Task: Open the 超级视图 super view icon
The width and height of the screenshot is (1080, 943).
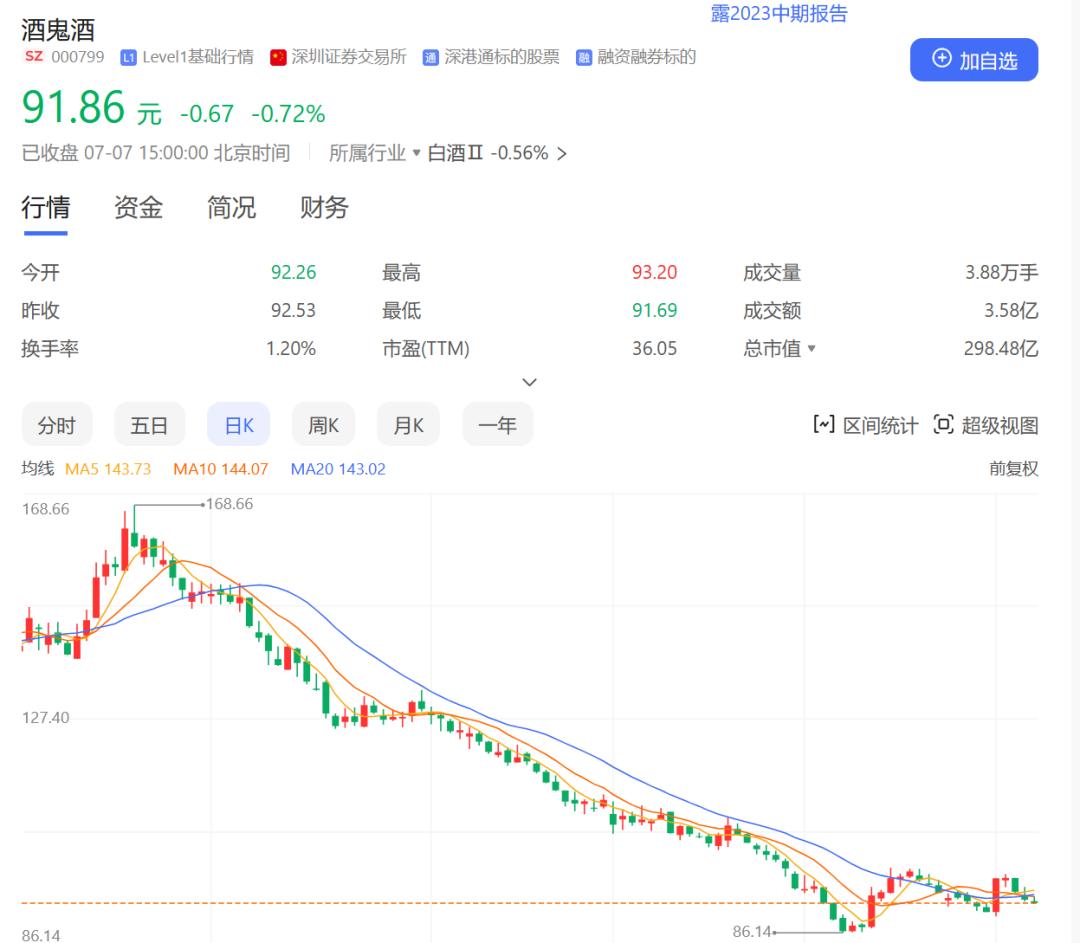Action: coord(943,424)
